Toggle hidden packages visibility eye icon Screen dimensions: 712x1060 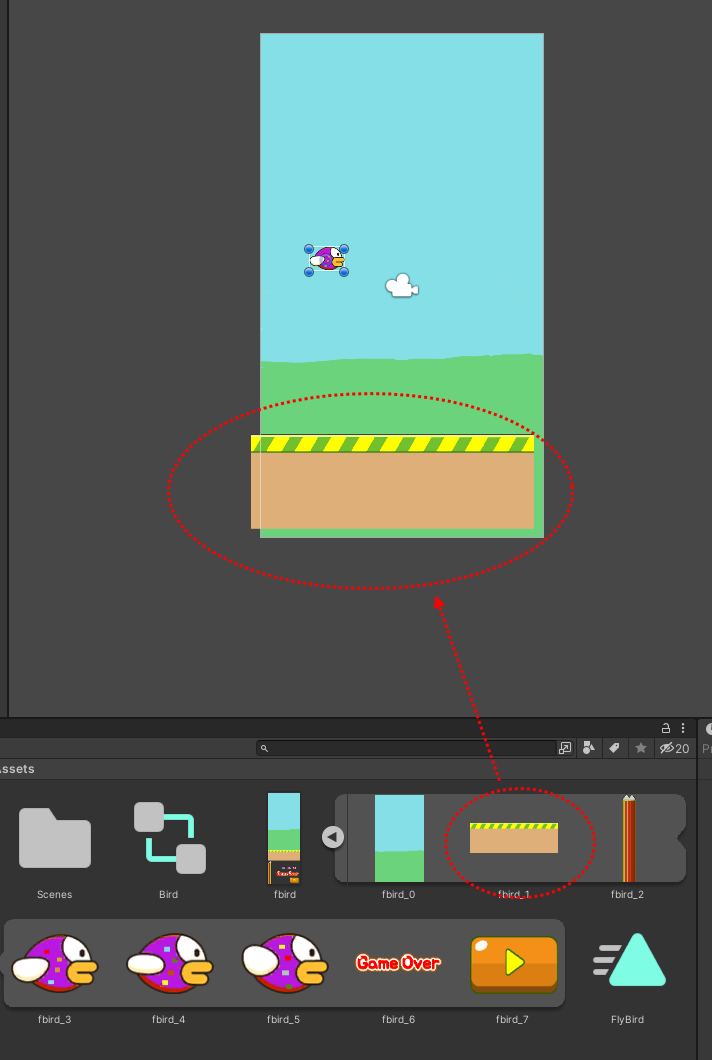[674, 748]
